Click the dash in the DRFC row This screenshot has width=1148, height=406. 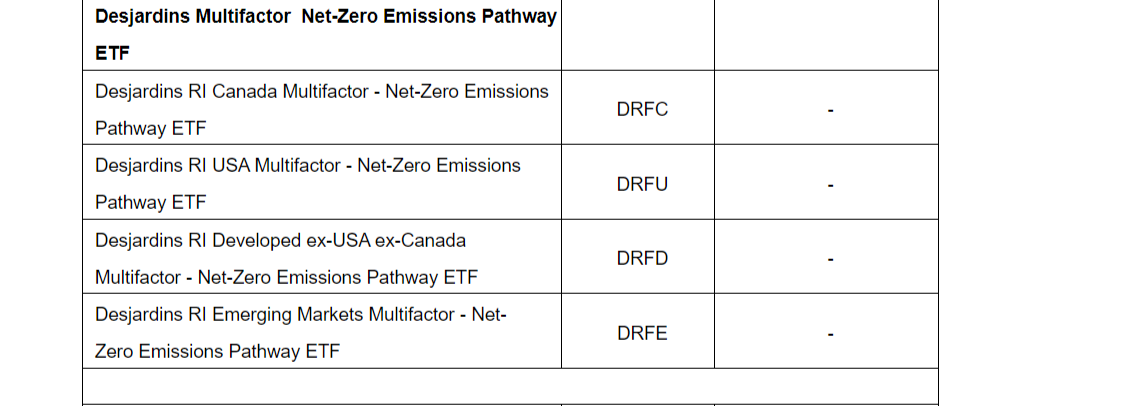pyautogui.click(x=830, y=110)
